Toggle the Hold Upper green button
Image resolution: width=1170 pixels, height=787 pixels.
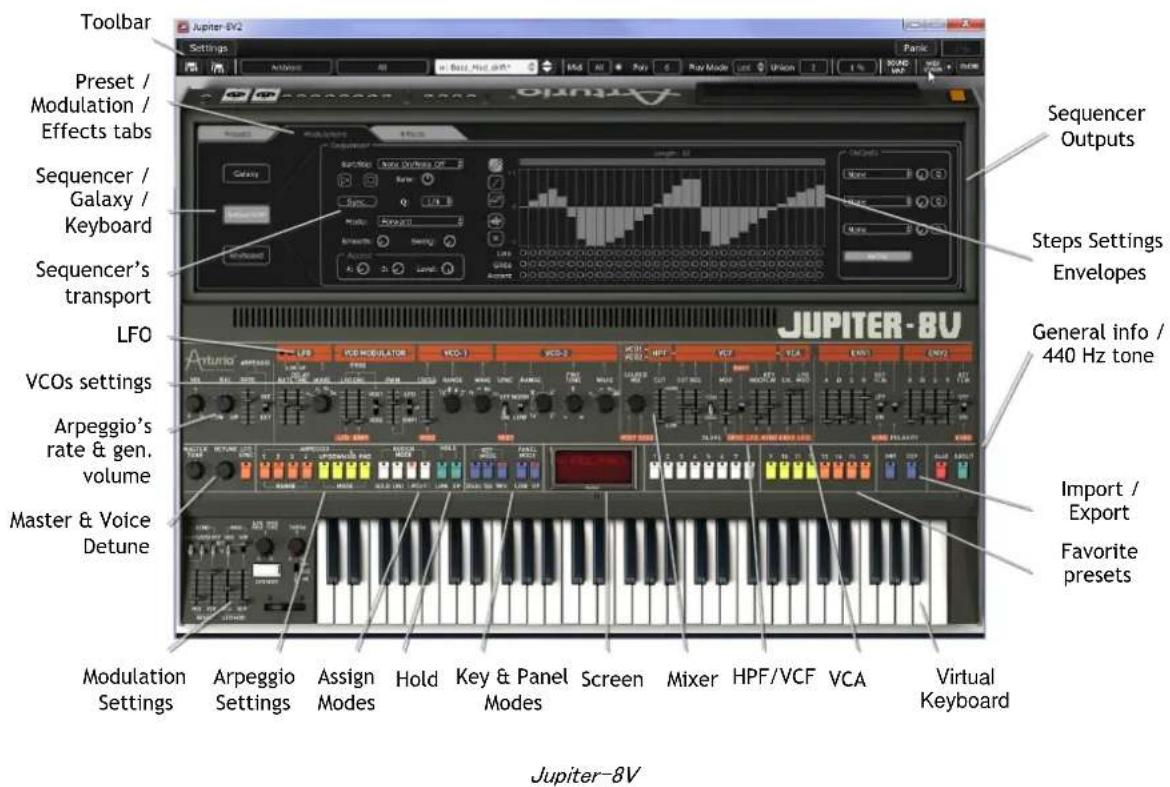[x=456, y=470]
